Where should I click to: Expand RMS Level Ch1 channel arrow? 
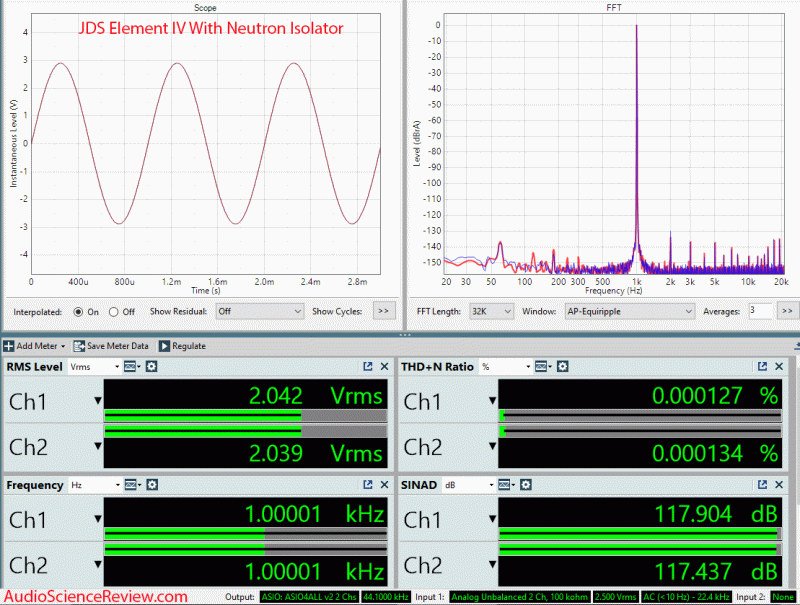[98, 401]
